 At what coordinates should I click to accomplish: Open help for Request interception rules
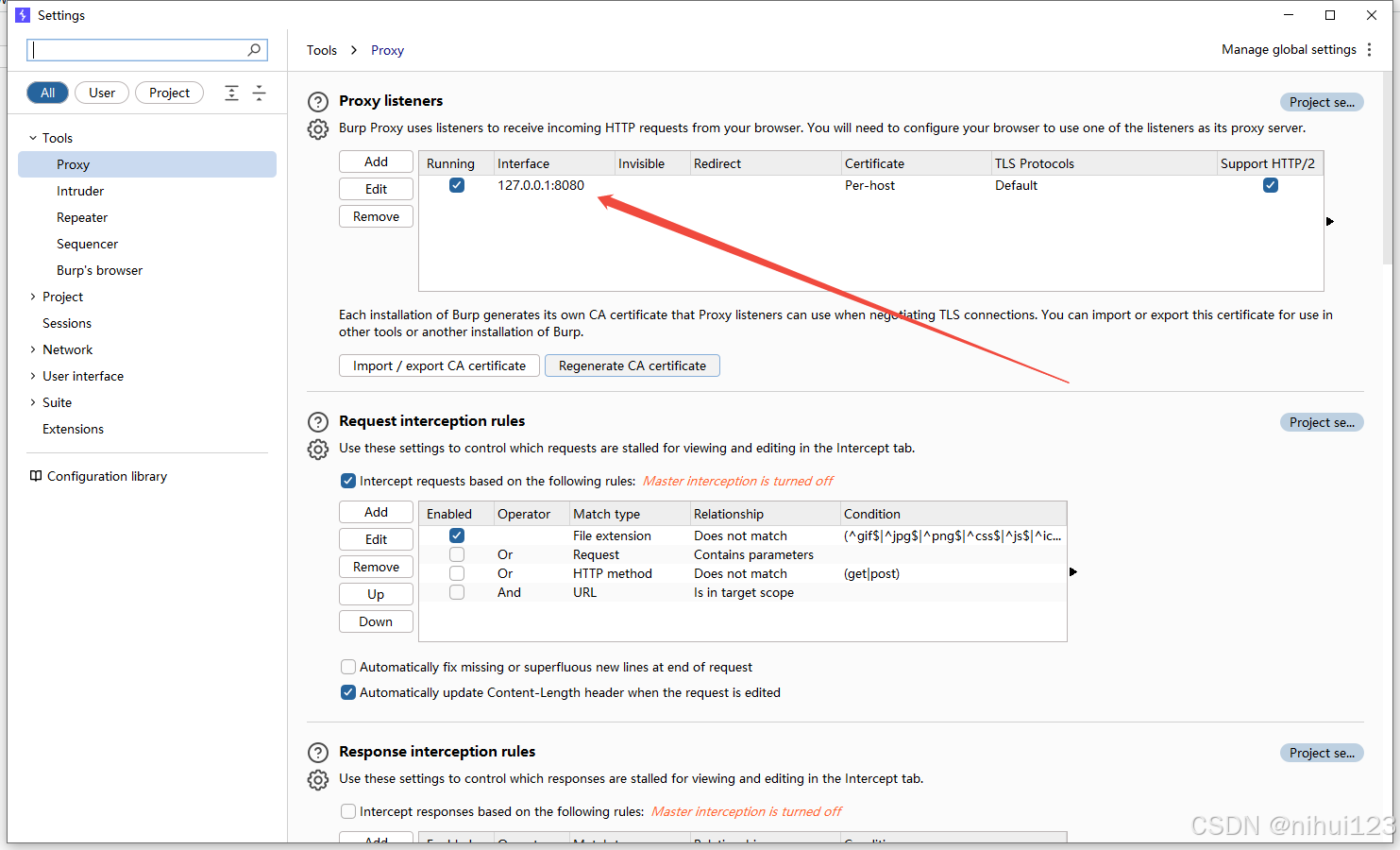pyautogui.click(x=318, y=422)
